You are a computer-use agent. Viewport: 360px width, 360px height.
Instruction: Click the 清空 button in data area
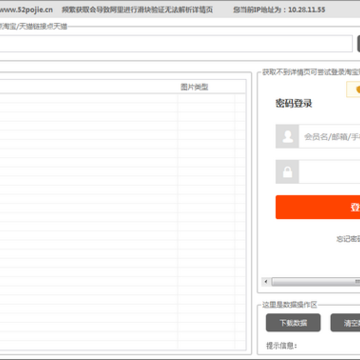tap(345, 323)
